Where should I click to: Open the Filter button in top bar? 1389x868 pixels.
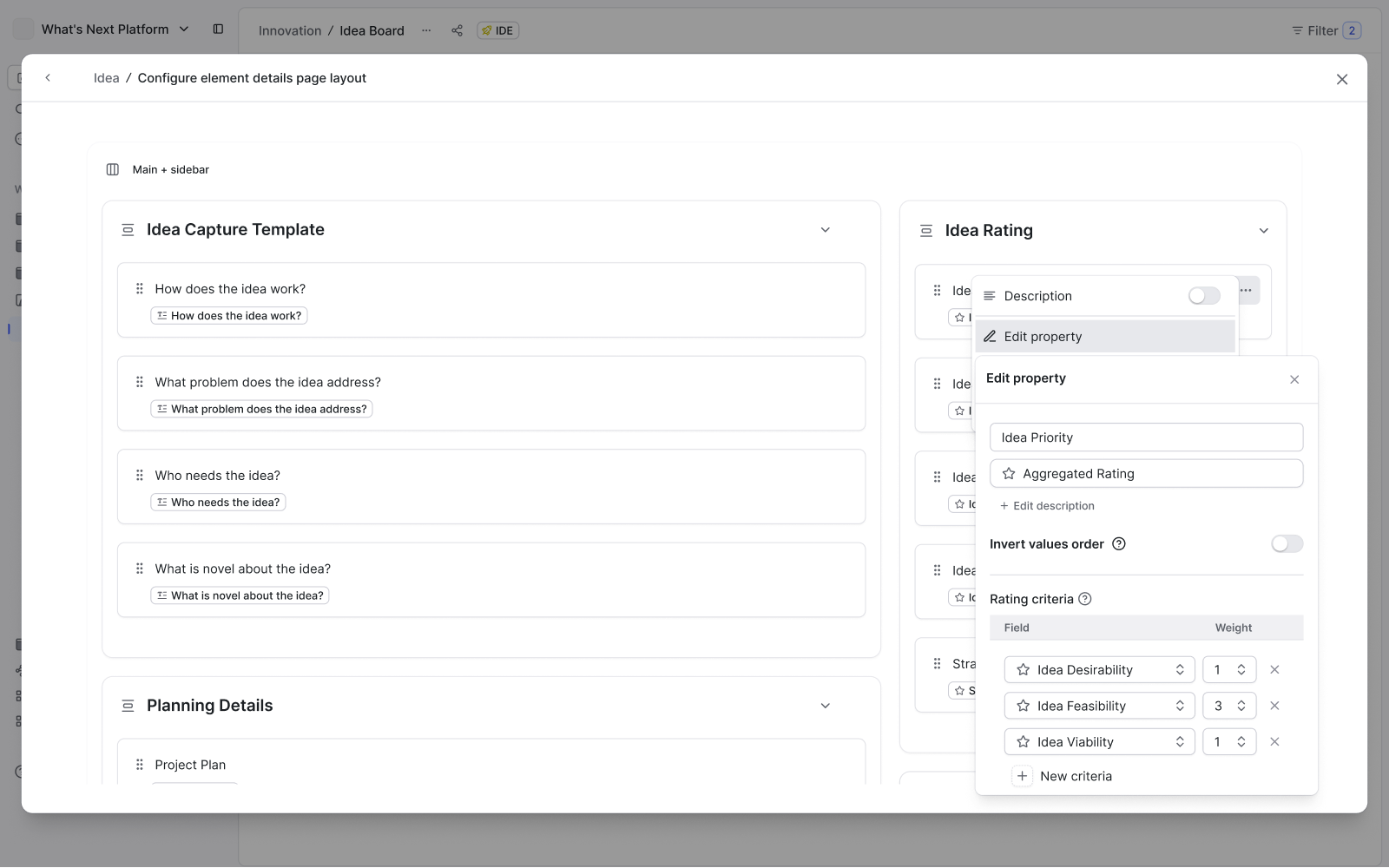point(1326,30)
